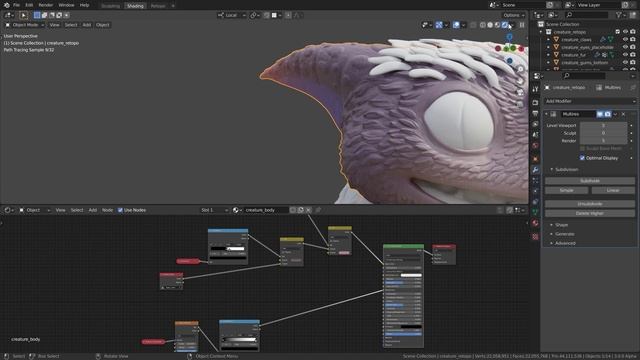The image size is (640, 360).
Task: Switch to rendered viewport shading icon
Action: 504,25
